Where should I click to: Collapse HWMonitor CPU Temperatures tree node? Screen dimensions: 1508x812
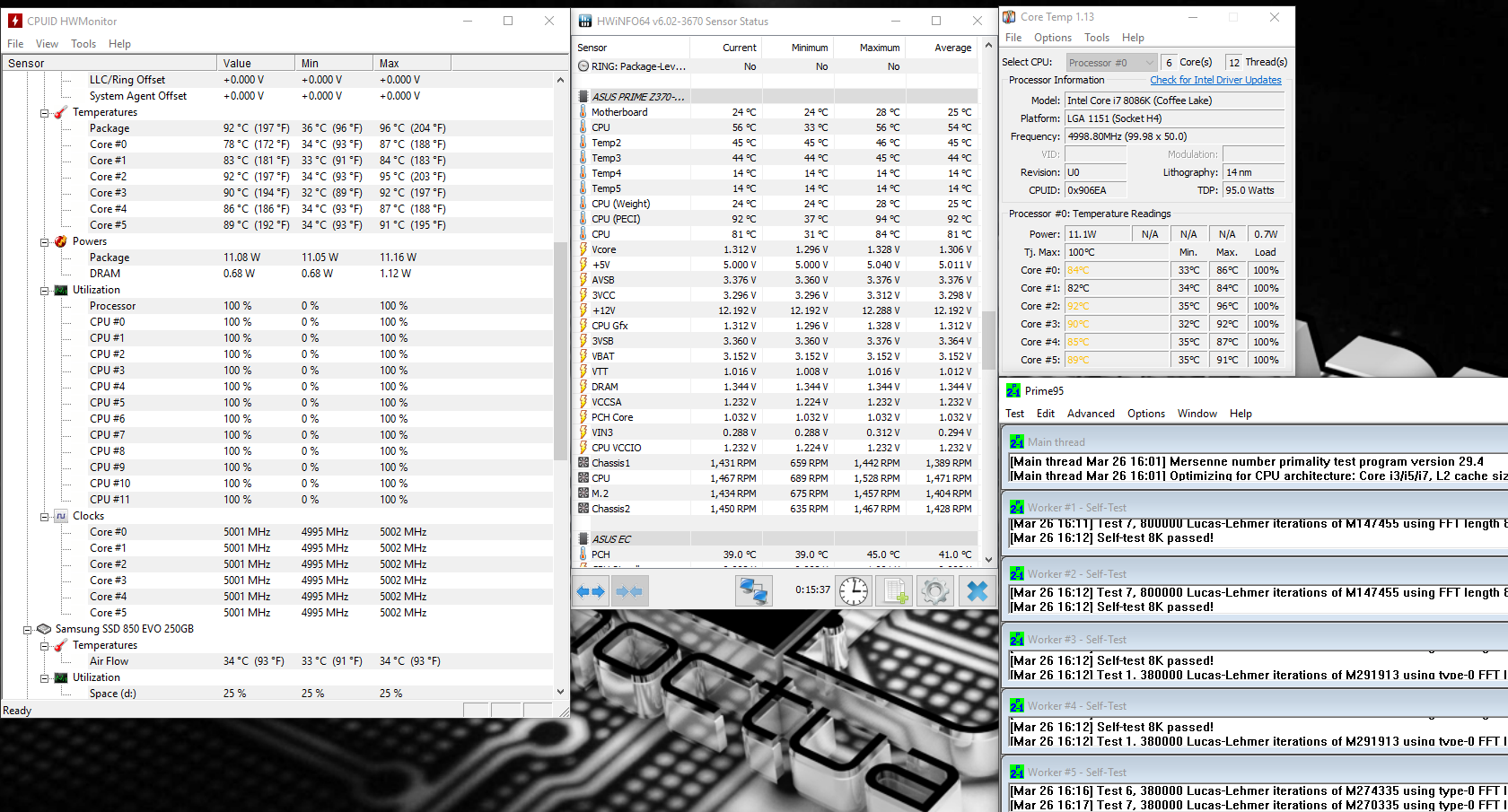click(44, 113)
